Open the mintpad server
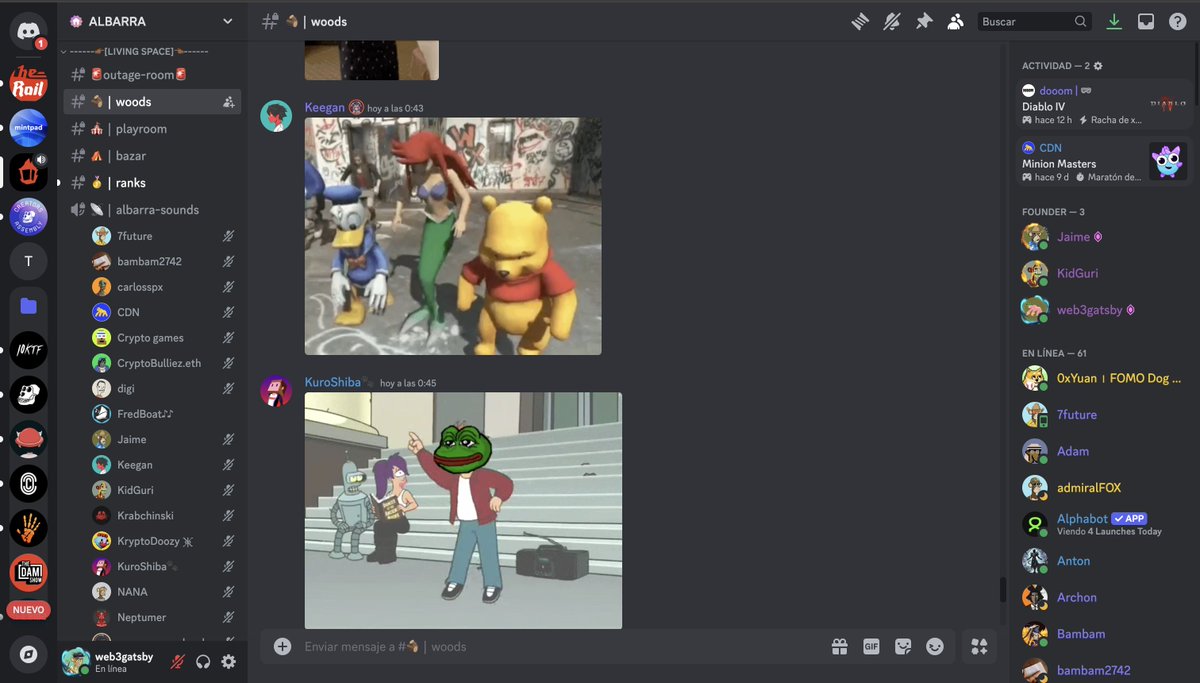The image size is (1200, 683). (28, 128)
